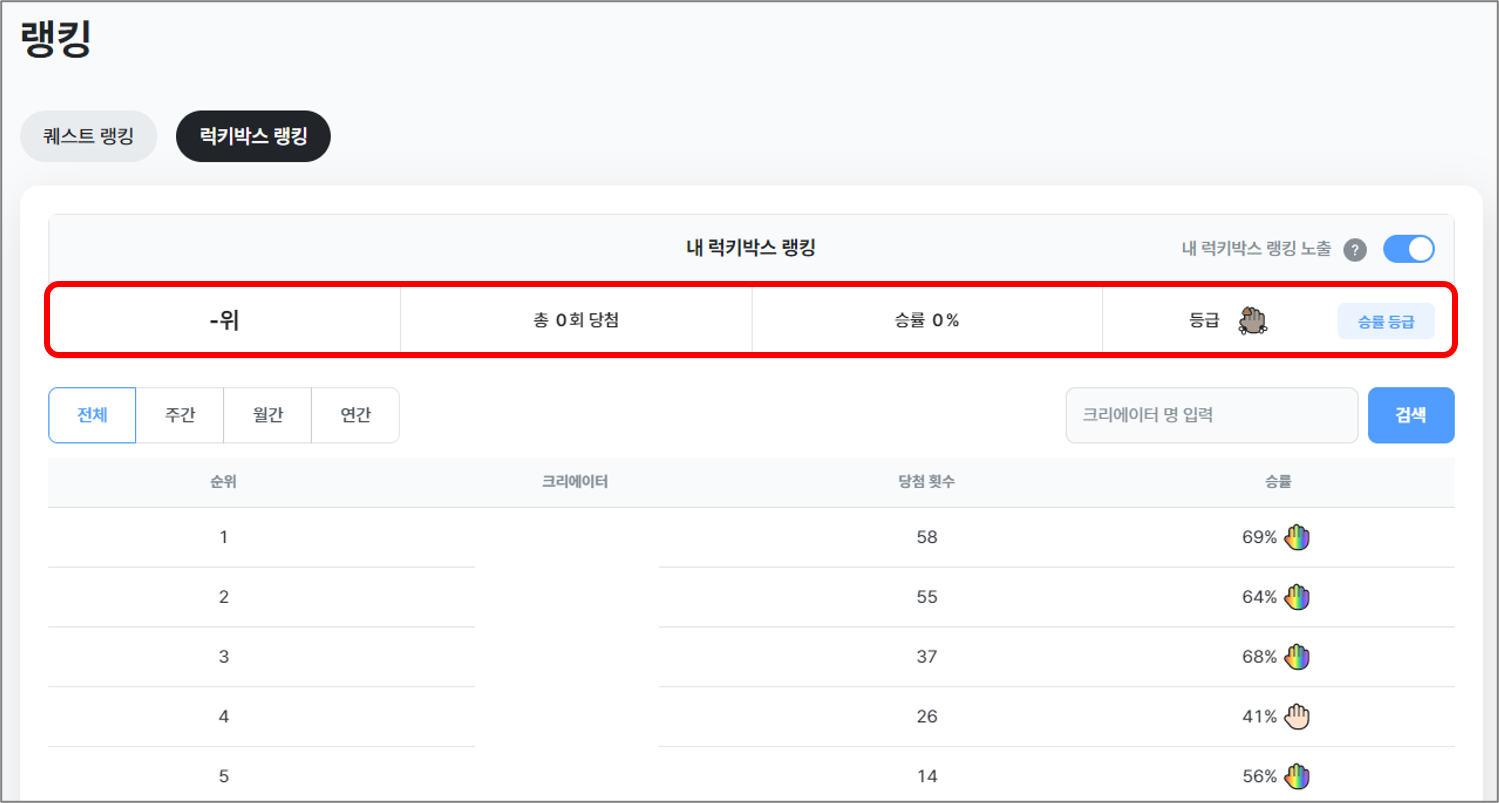Click the 검색 button
Viewport: 1499px width, 803px height.
click(1411, 415)
